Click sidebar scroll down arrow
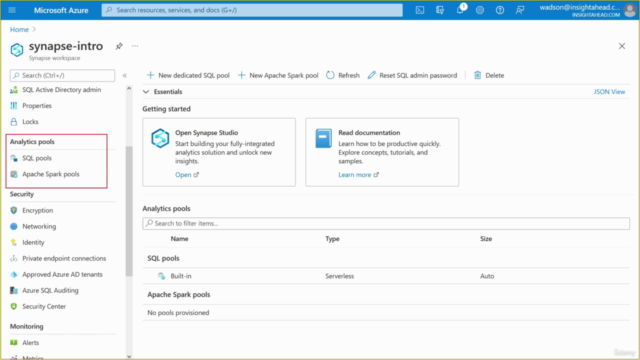 tap(129, 356)
